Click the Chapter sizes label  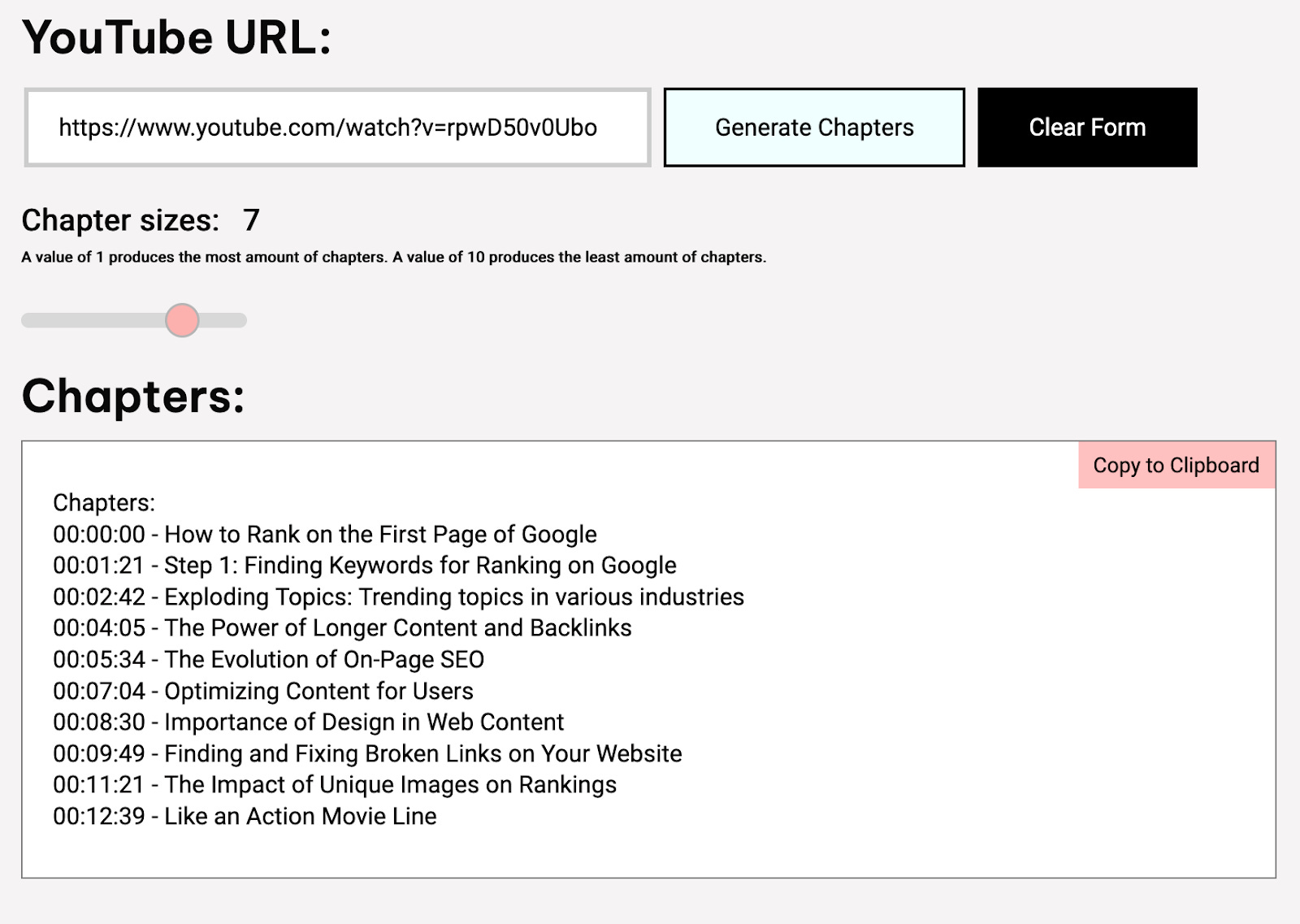[x=120, y=220]
